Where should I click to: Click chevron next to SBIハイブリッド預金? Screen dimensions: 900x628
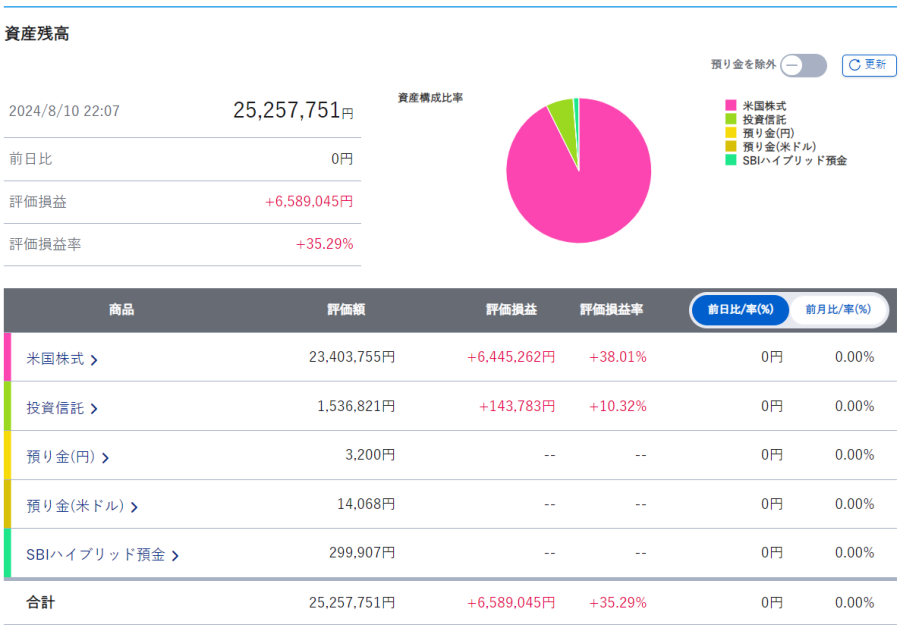click(175, 556)
